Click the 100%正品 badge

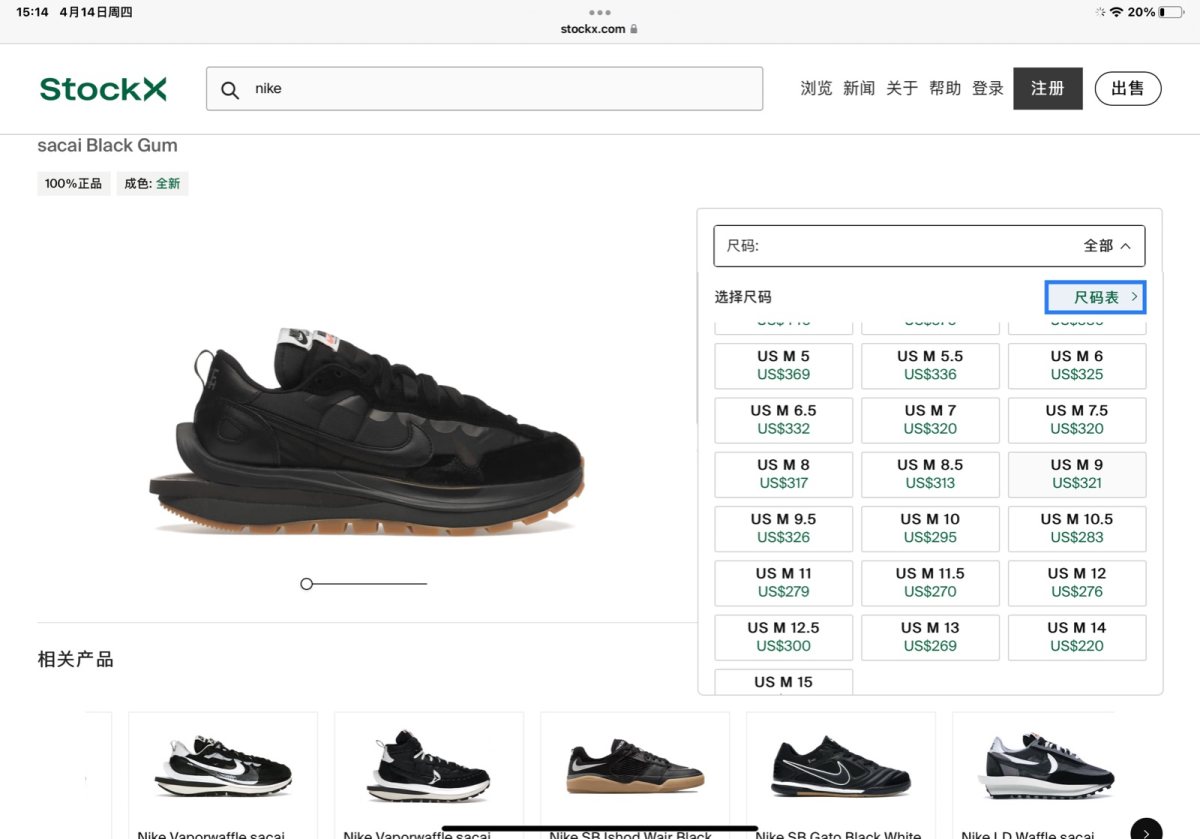(74, 184)
